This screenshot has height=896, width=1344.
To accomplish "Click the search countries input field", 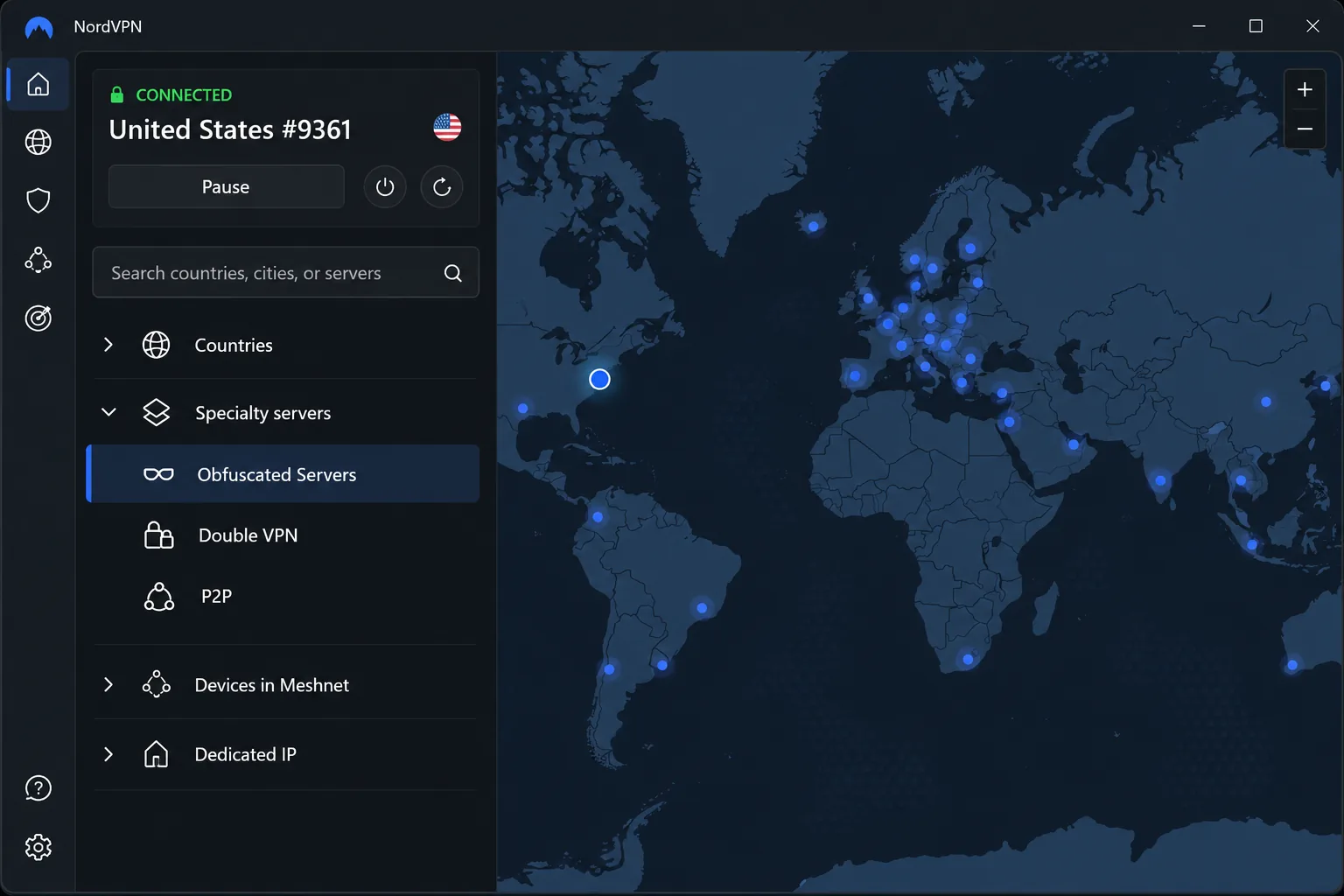I will (285, 273).
